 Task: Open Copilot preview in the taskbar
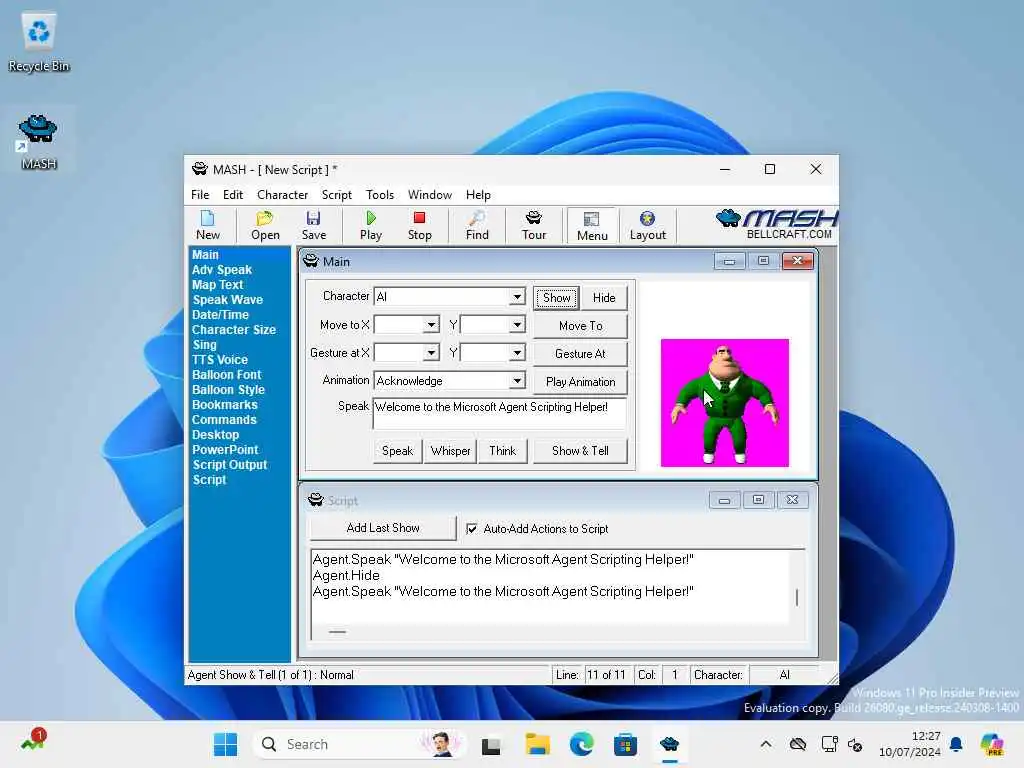tap(991, 744)
